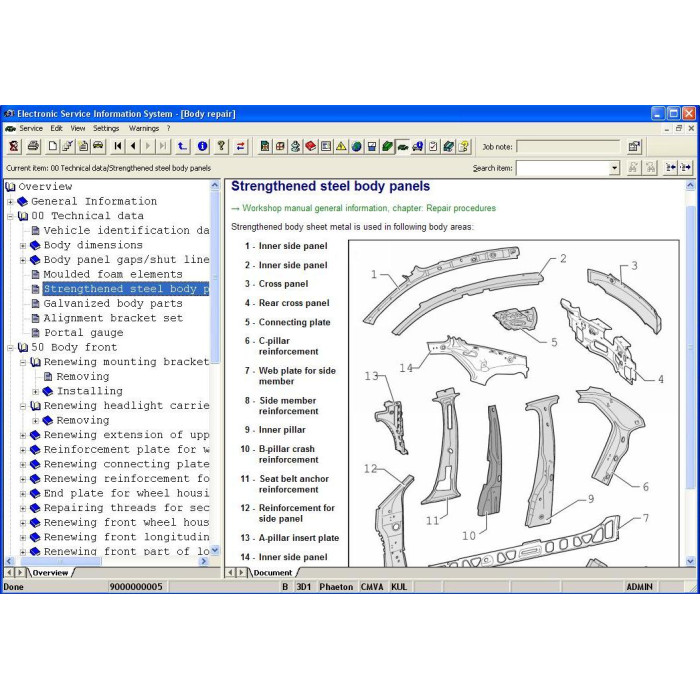700x700 pixels.
Task: Click the icon right of Job note field
Action: pyautogui.click(x=634, y=146)
